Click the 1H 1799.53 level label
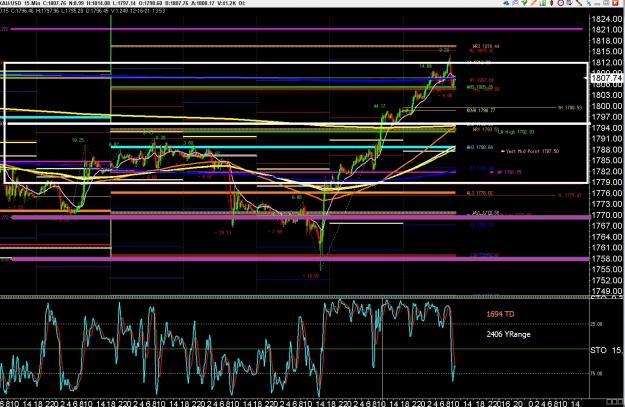Image resolution: width=625 pixels, height=407 pixels. 570,108
